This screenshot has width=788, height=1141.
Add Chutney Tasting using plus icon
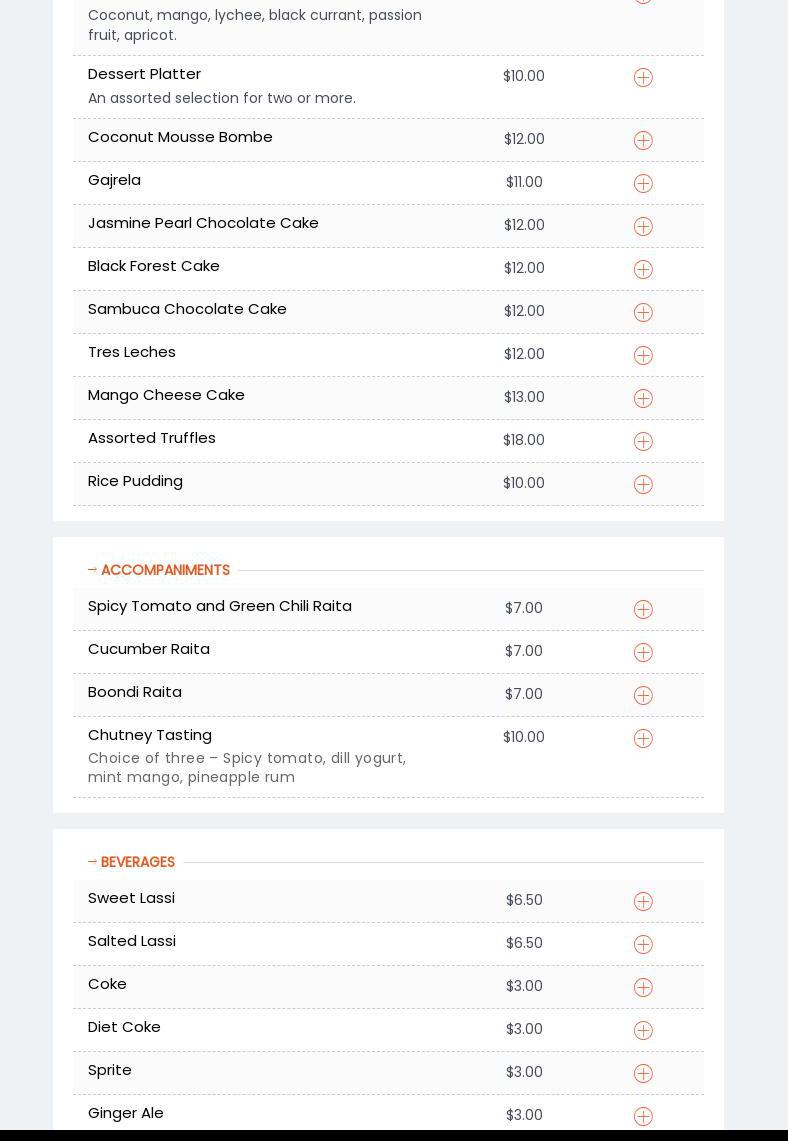(x=643, y=739)
